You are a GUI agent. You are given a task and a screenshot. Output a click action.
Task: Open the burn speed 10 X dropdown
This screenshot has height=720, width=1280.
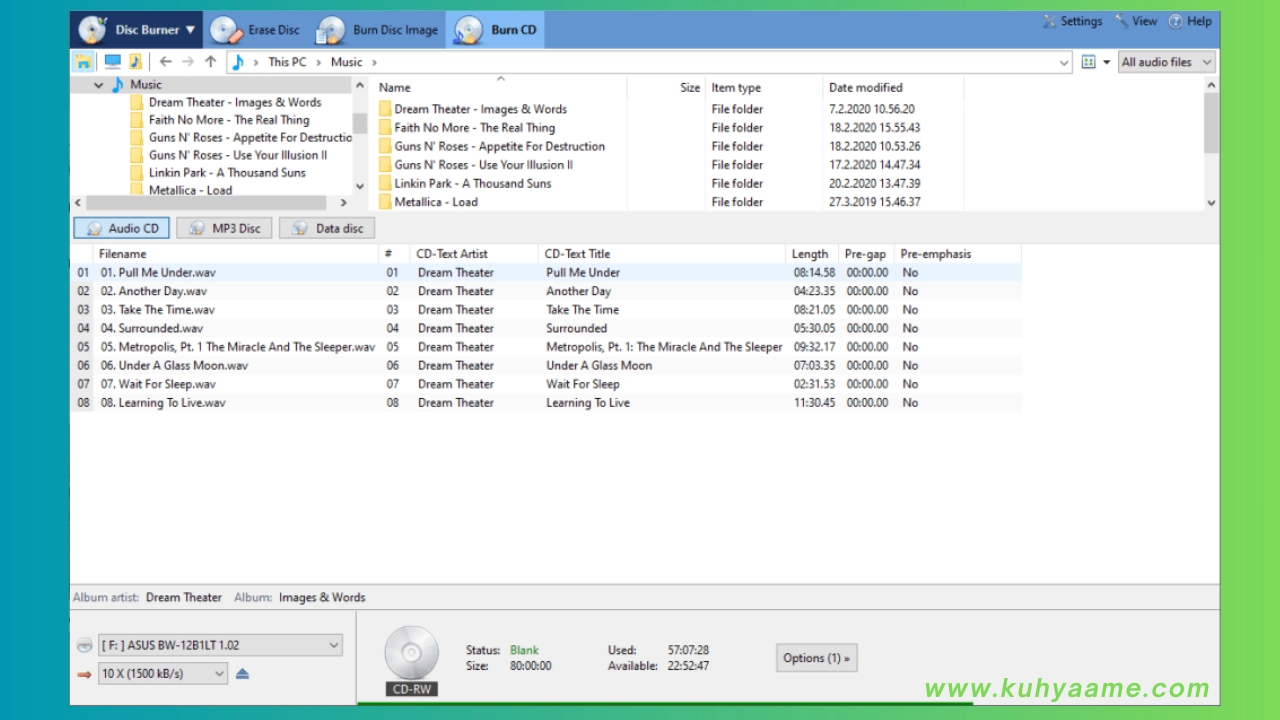[163, 674]
